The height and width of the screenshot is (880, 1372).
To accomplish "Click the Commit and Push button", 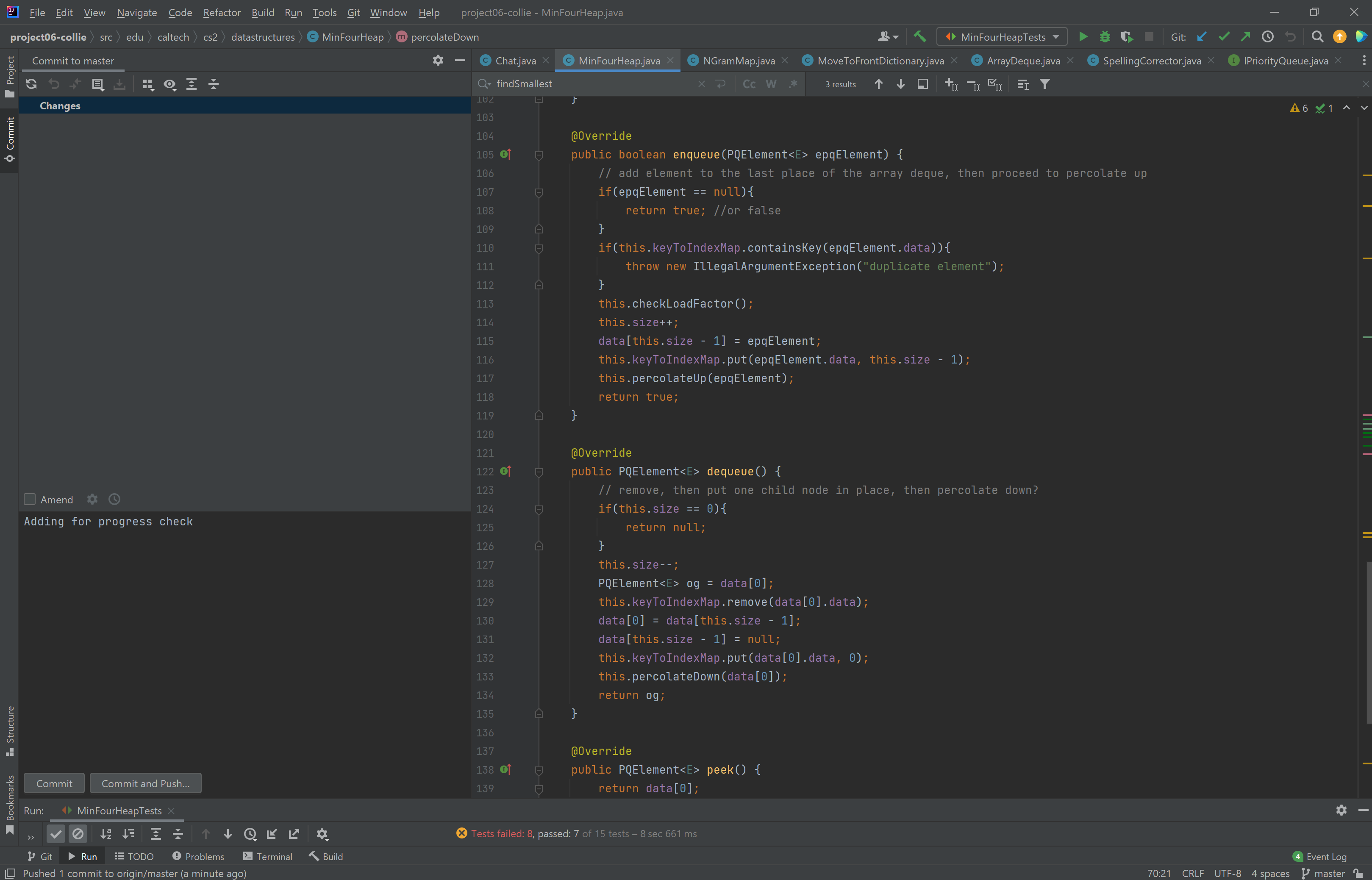I will 145,783.
